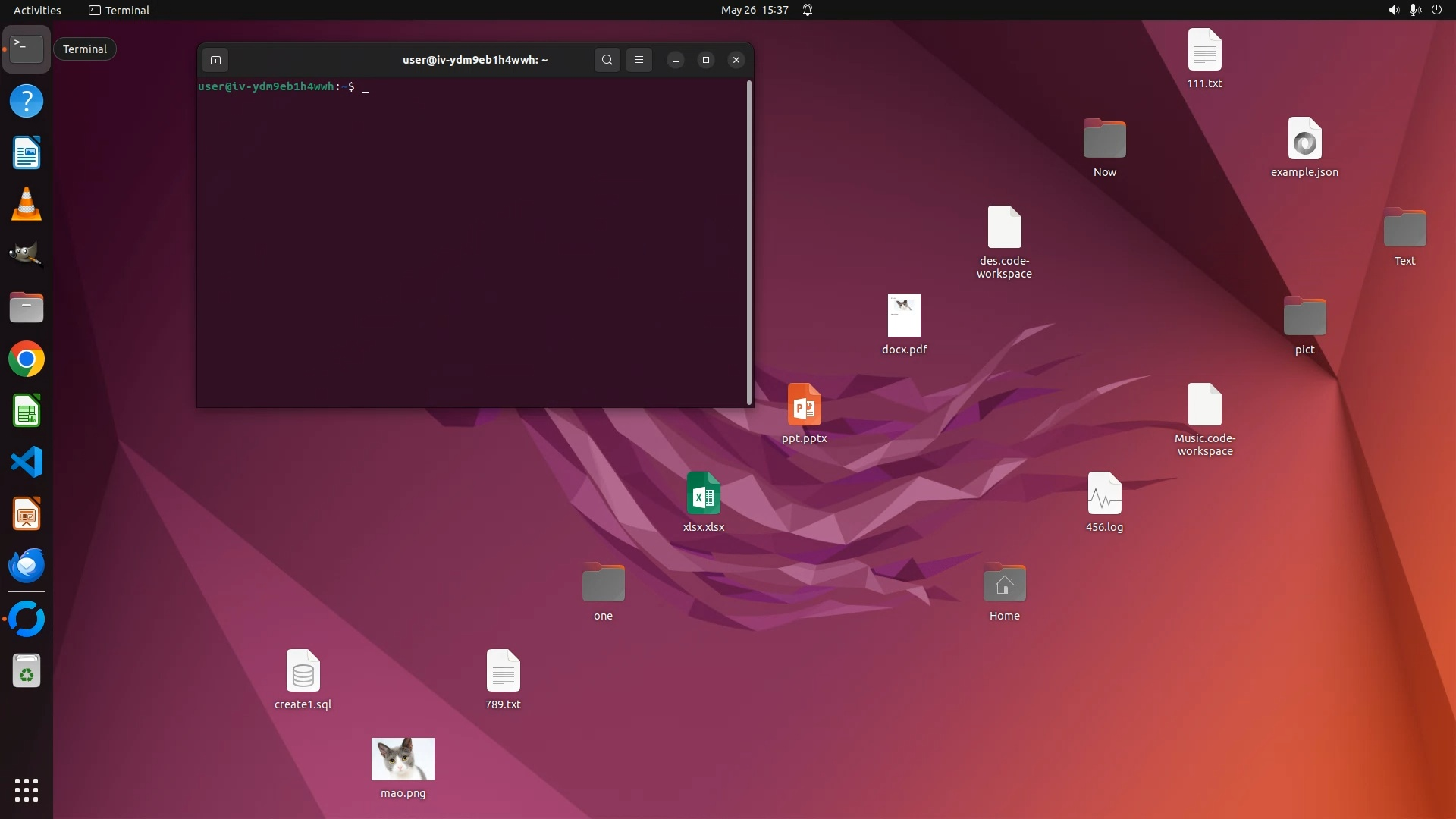The height and width of the screenshot is (819, 1456).
Task: Click Activities in the top bar
Action: point(37,10)
